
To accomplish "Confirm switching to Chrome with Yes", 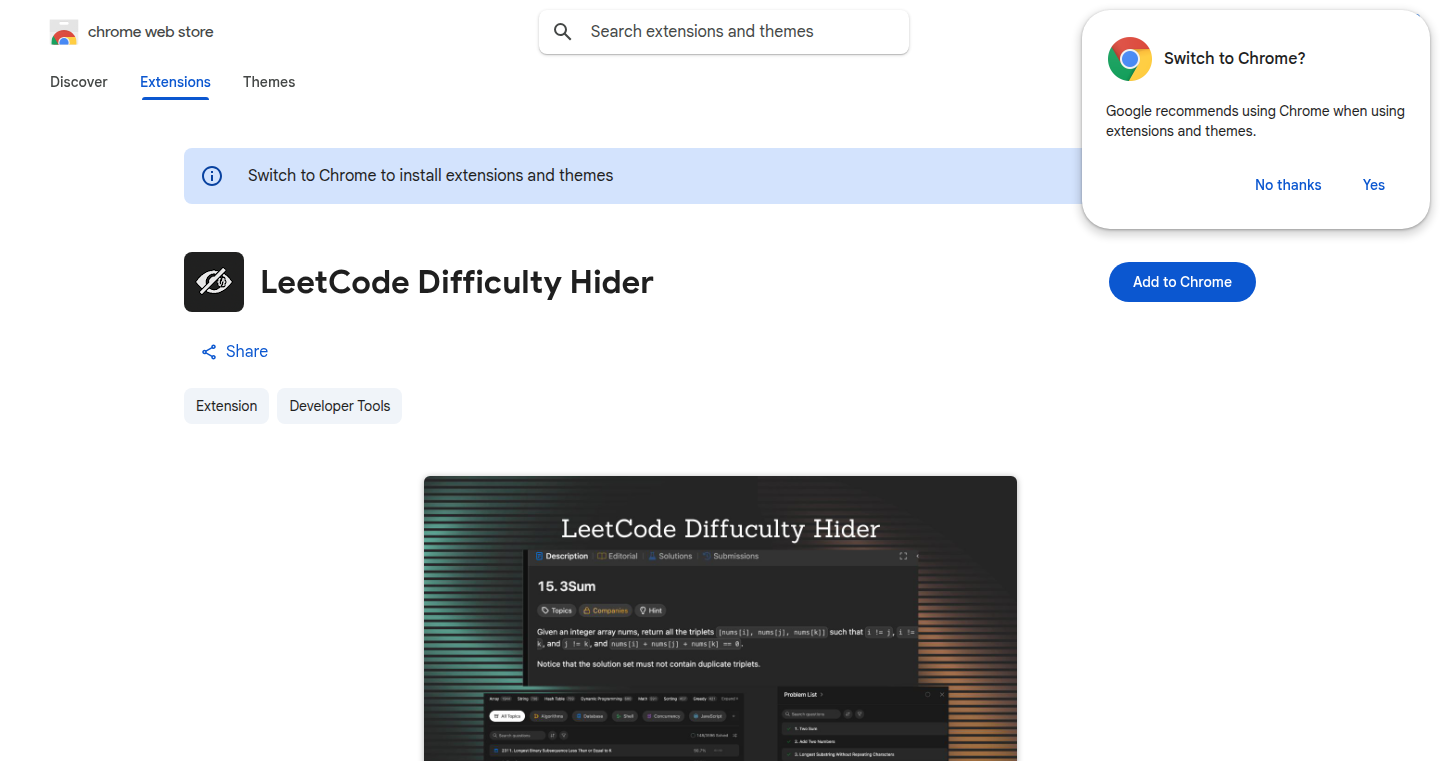I will pyautogui.click(x=1374, y=185).
